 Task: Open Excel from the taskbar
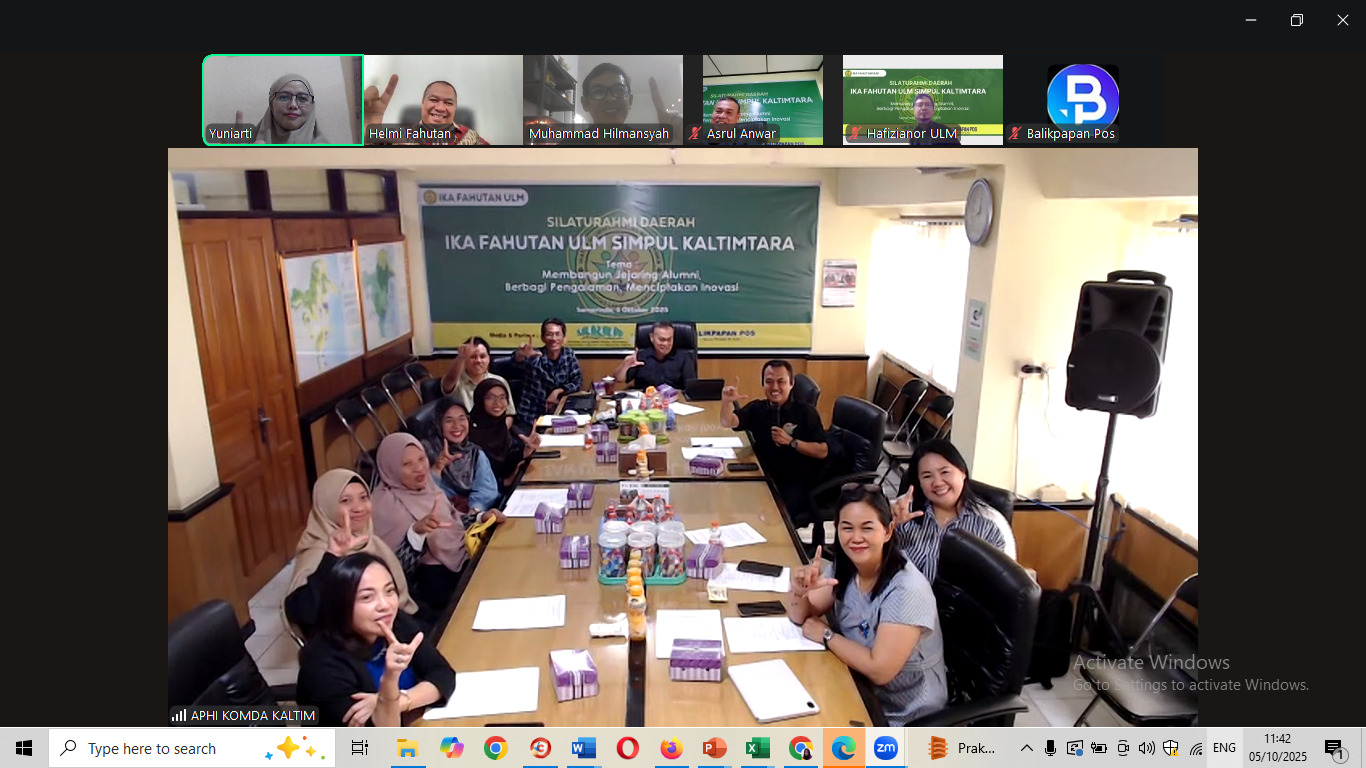pos(757,748)
